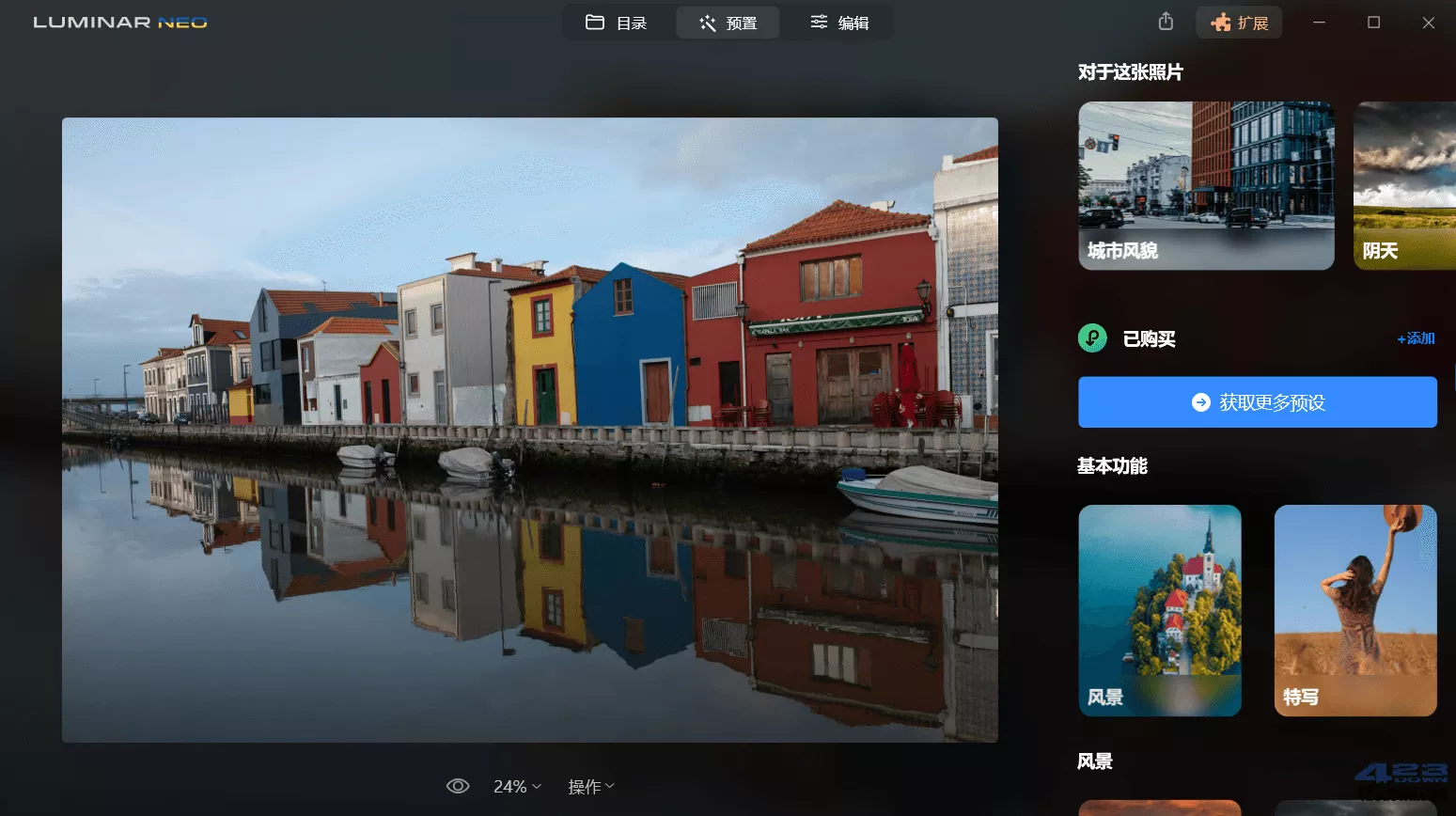1456x816 pixels.
Task: Click the 获取更多预设 button
Action: [1257, 401]
